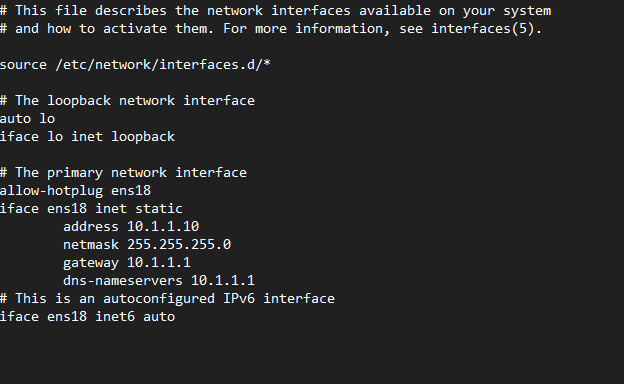Click the autoconfigured IPv6 interface comment
624x384 pixels.
click(167, 298)
